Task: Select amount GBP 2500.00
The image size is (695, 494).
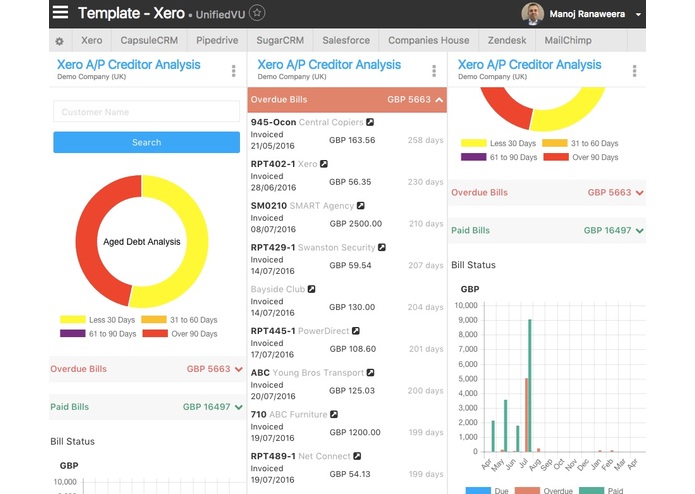Action: 355,224
